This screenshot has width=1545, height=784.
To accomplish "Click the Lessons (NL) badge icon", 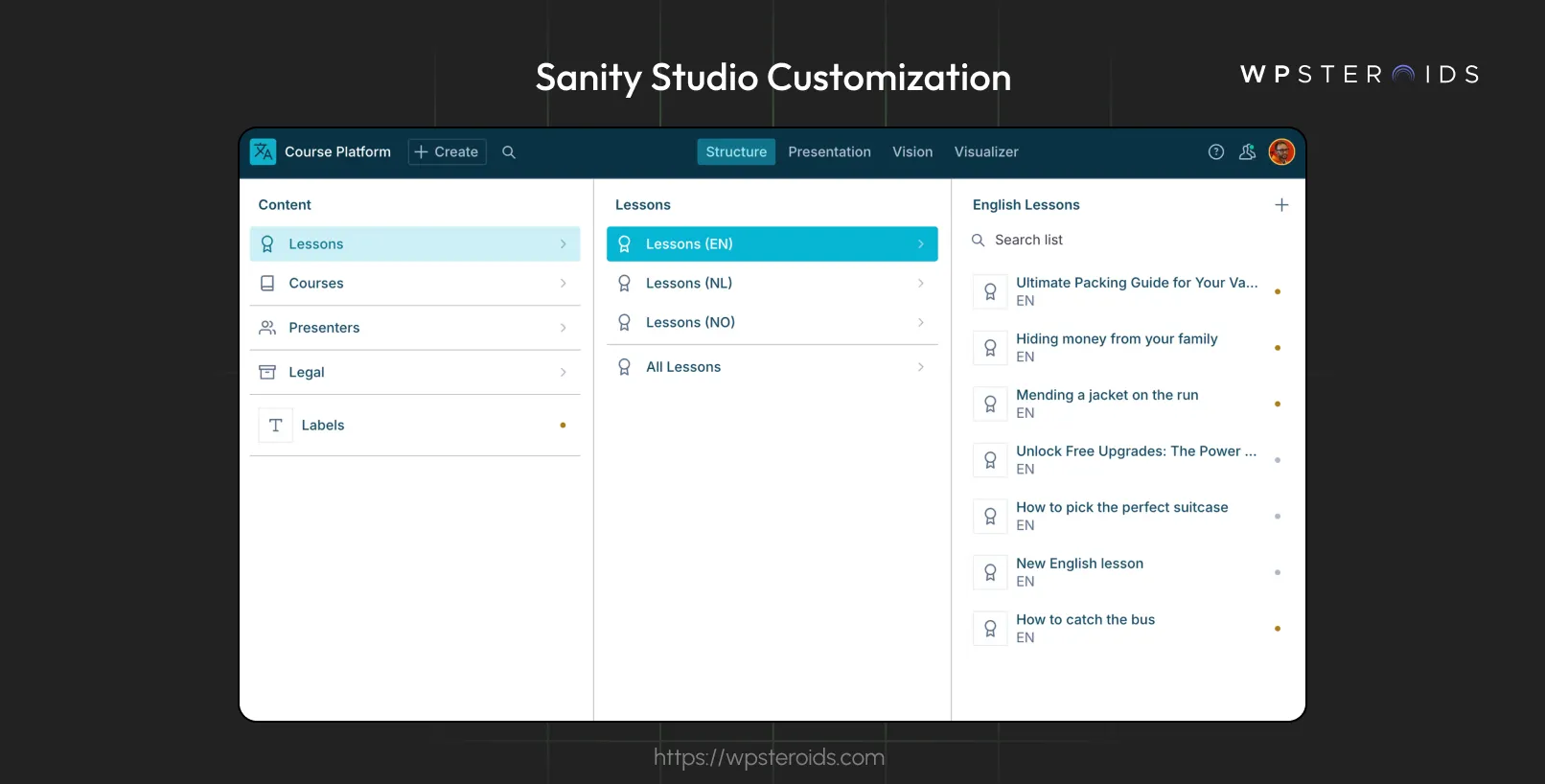I will pos(624,284).
